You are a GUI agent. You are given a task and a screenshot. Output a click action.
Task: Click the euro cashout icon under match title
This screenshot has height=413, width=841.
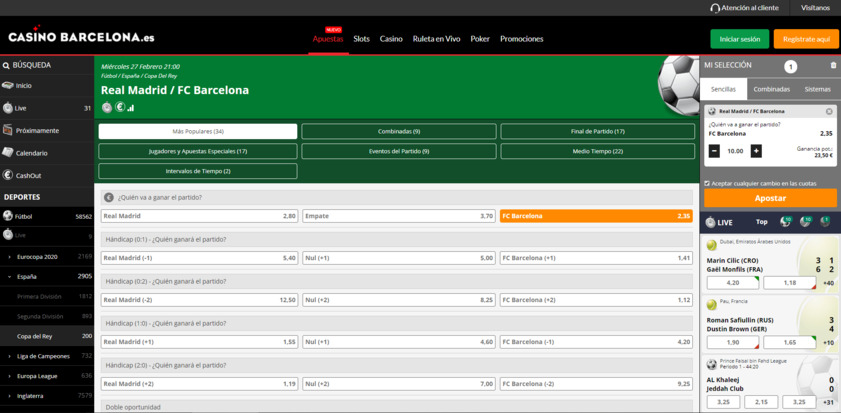(x=120, y=107)
